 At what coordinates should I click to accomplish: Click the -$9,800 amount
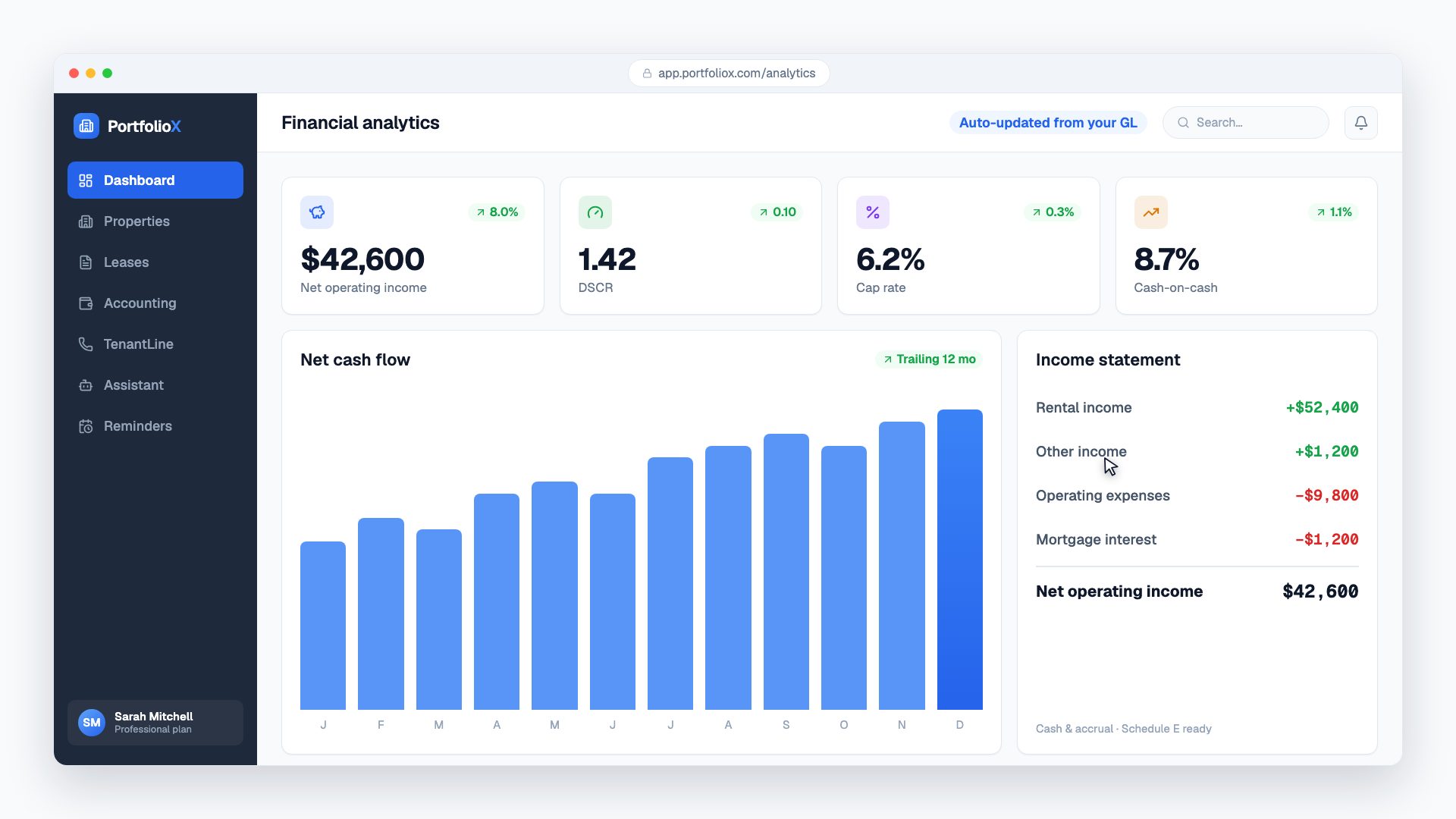pyautogui.click(x=1326, y=496)
